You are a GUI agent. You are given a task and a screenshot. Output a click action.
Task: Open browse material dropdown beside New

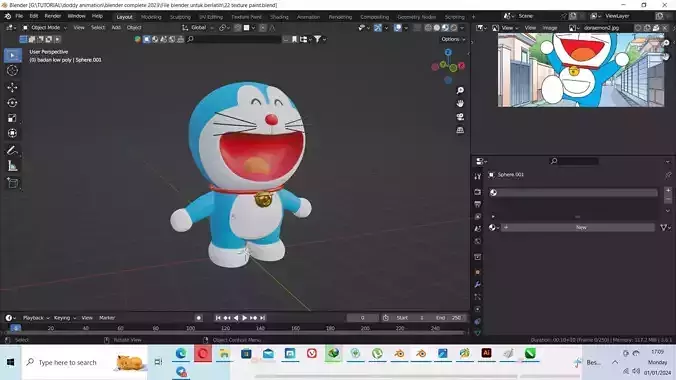point(494,227)
